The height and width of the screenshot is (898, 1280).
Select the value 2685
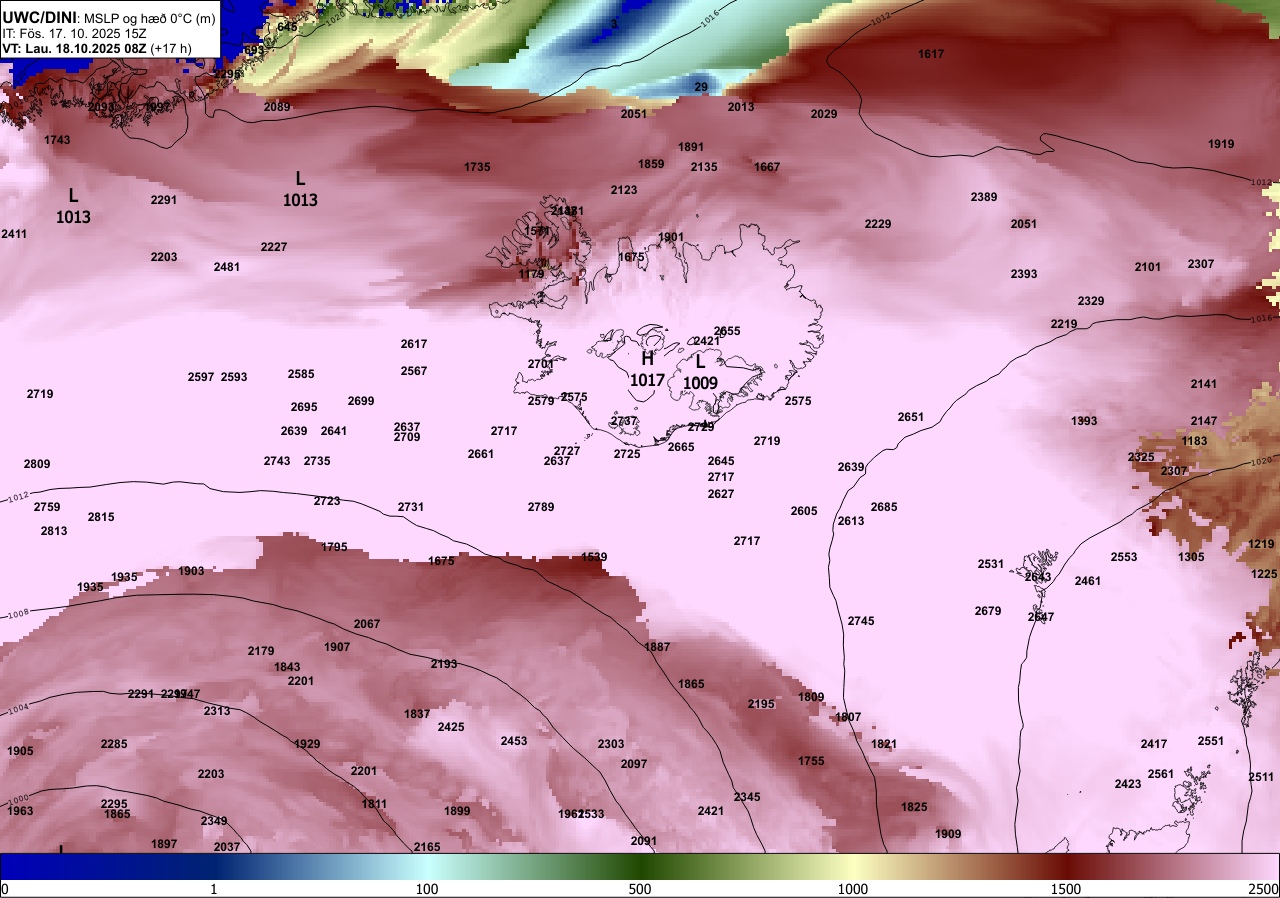(884, 507)
